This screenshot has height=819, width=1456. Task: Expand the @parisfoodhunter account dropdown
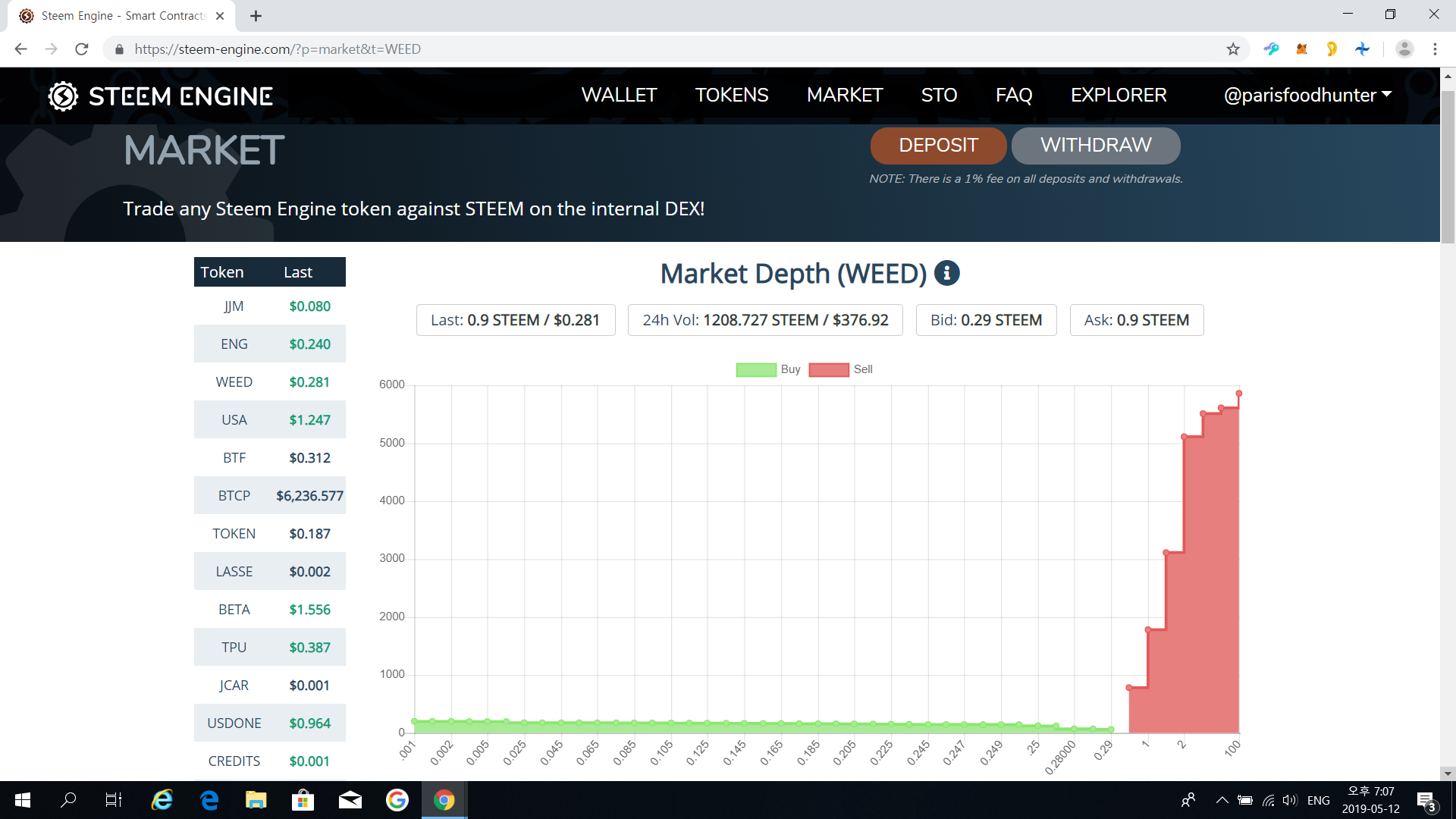point(1308,95)
